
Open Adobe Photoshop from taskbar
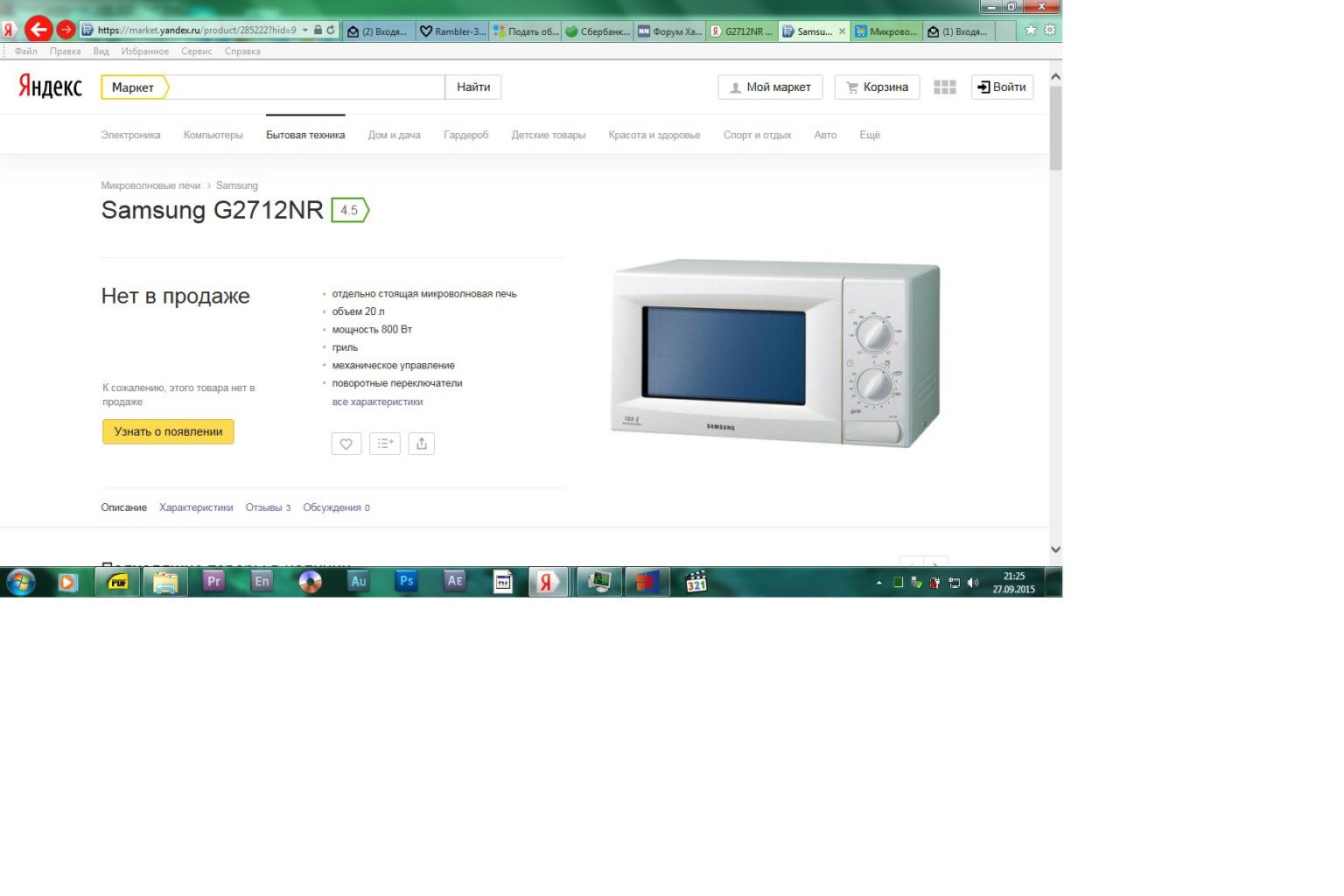pyautogui.click(x=406, y=582)
